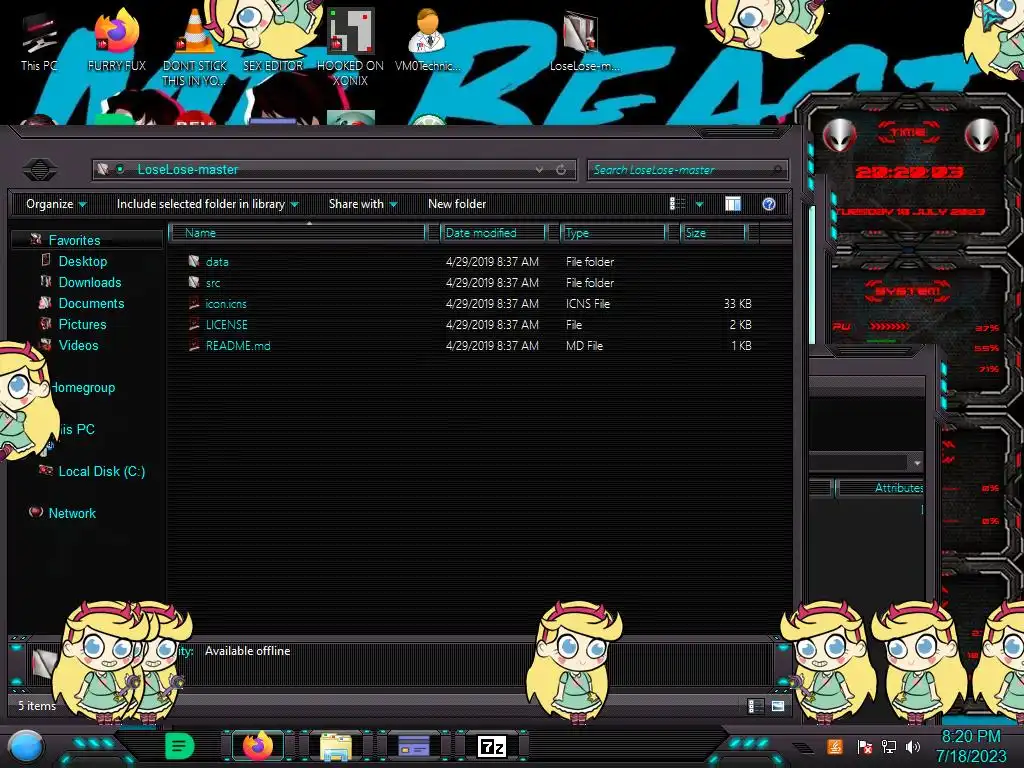Screen dimensions: 1024x768
Task: Open Downloads in Favorites
Action: [89, 282]
